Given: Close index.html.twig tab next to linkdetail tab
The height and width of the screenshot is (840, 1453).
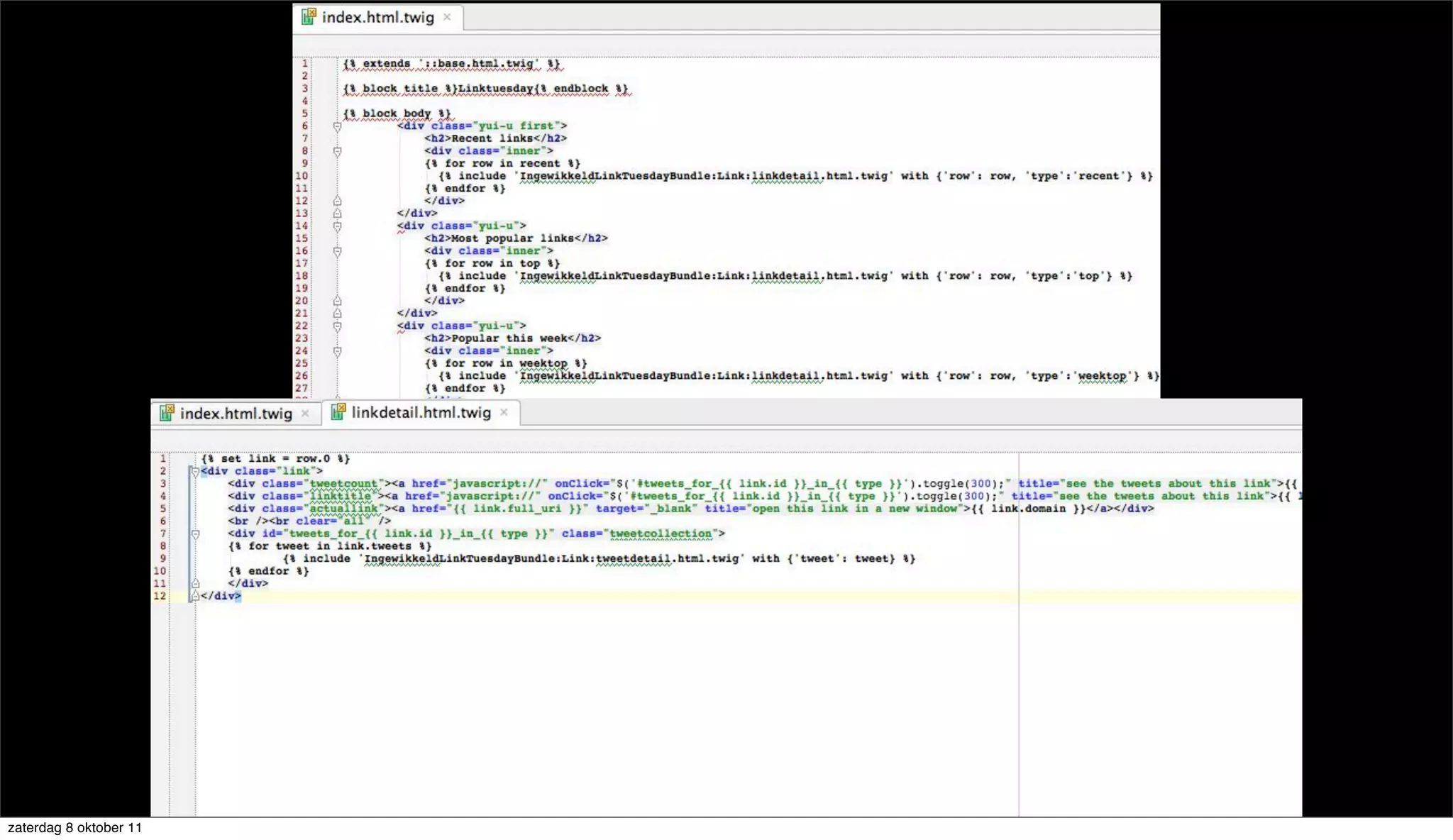Looking at the screenshot, I should click(x=306, y=414).
